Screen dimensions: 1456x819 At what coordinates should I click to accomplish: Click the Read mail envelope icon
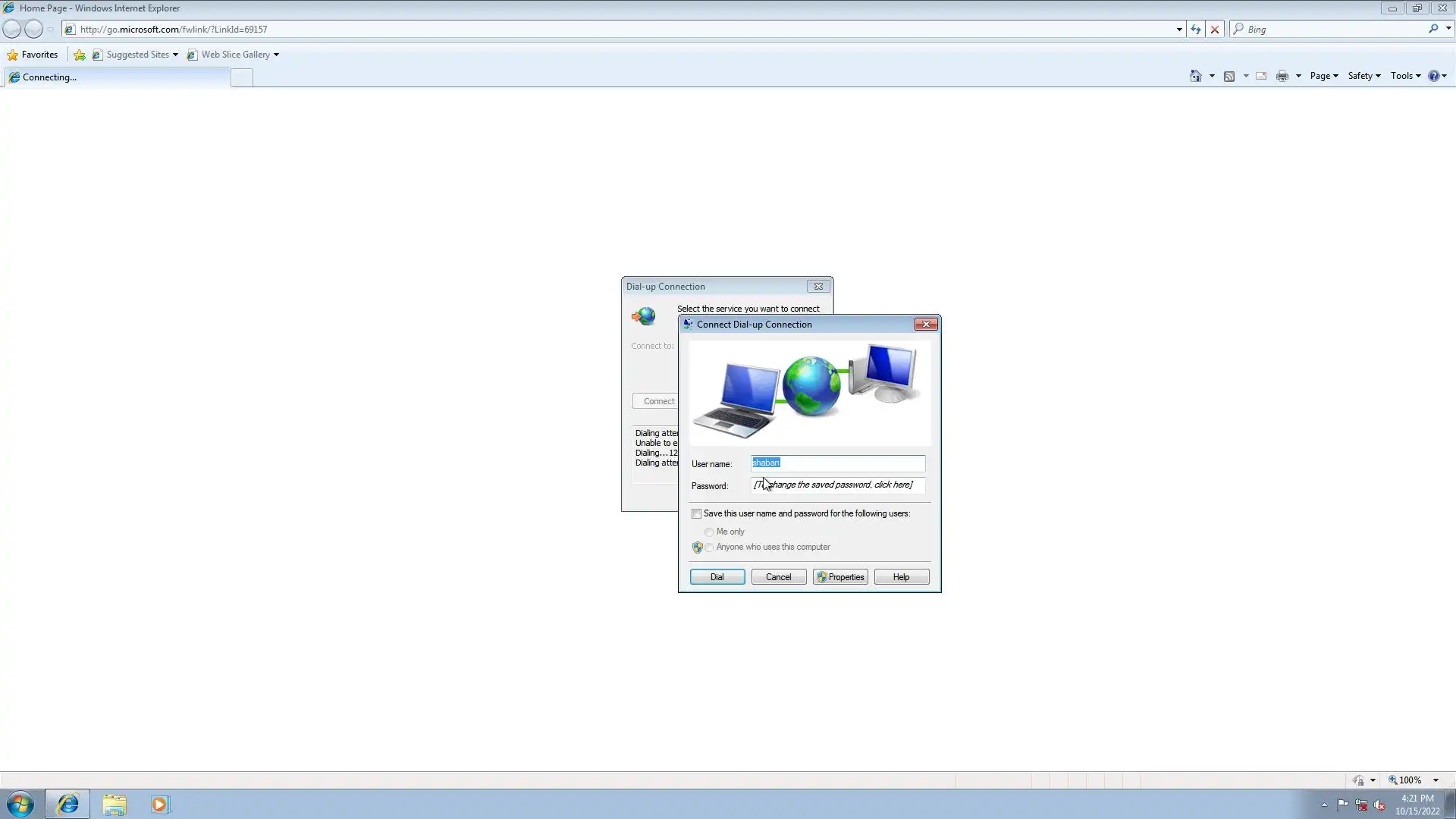pos(1261,76)
